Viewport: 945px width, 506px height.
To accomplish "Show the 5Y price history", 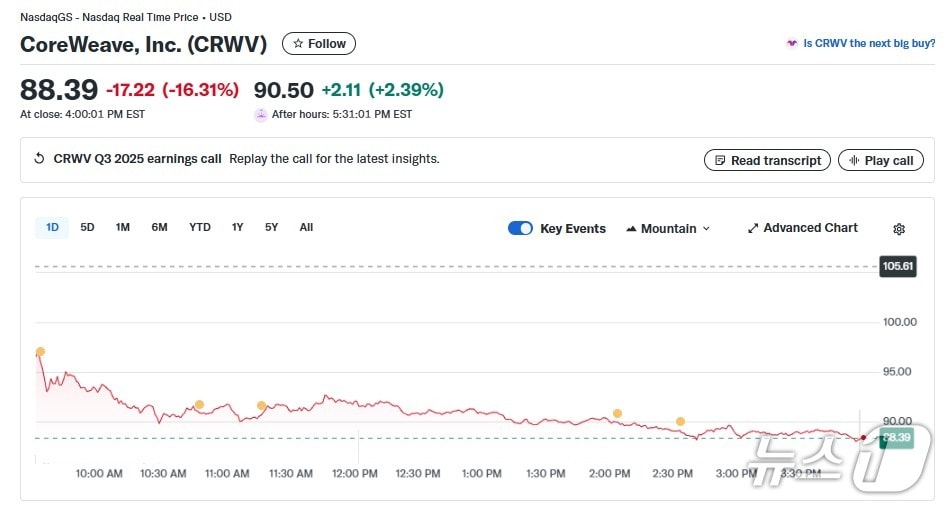I will [x=271, y=227].
